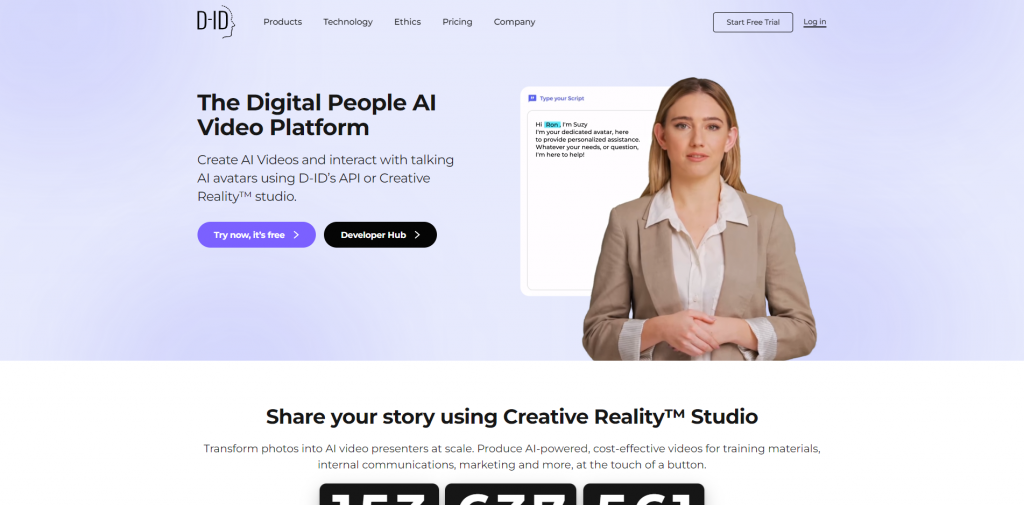Click the videos counter digits
The height and width of the screenshot is (505, 1024).
(511, 495)
